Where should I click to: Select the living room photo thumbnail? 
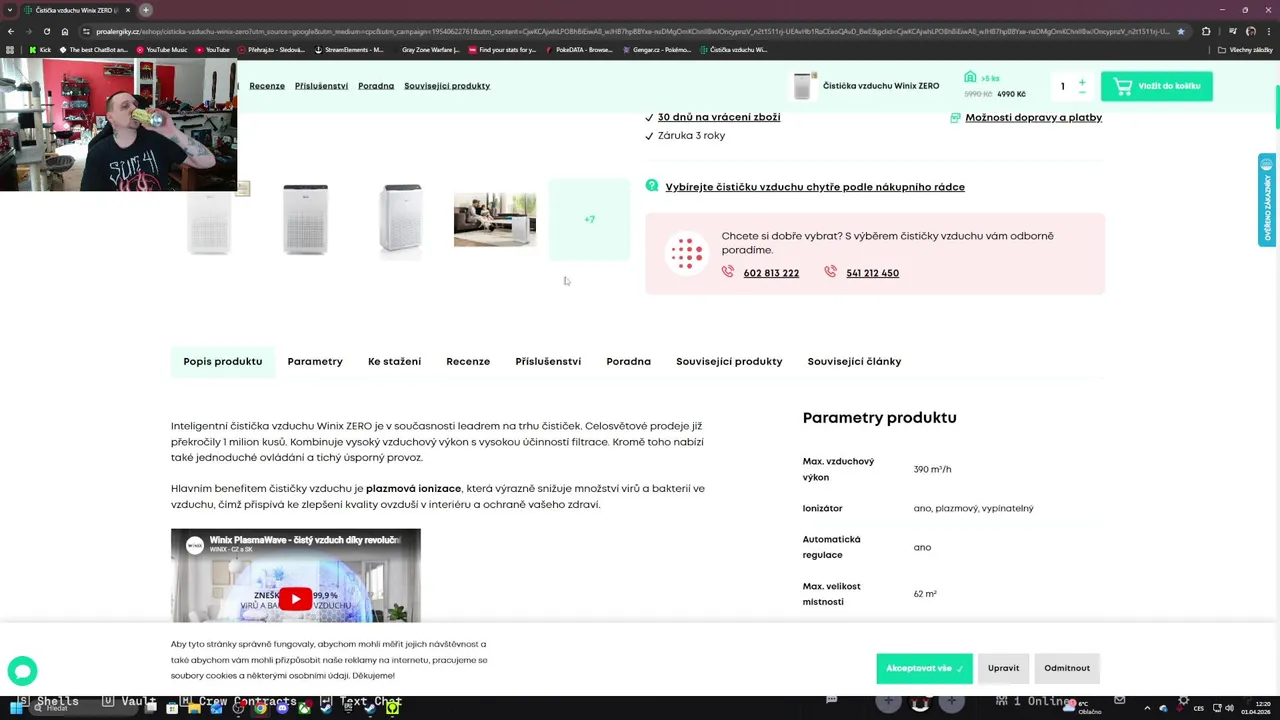point(494,220)
